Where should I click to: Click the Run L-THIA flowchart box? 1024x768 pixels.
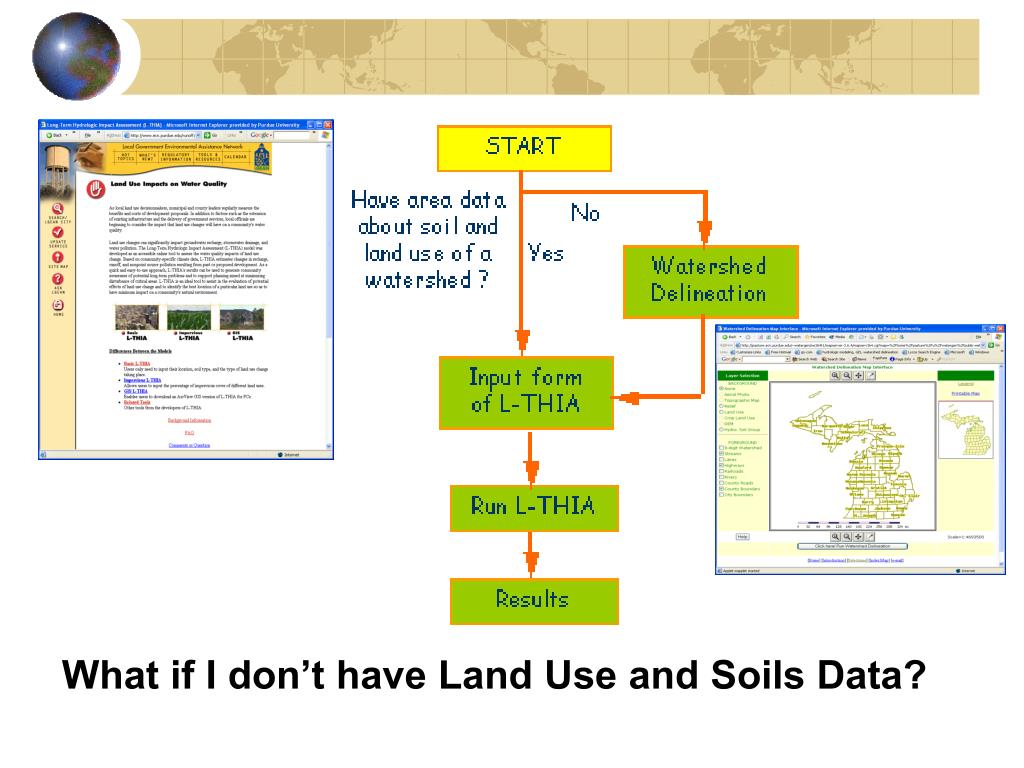tap(534, 507)
